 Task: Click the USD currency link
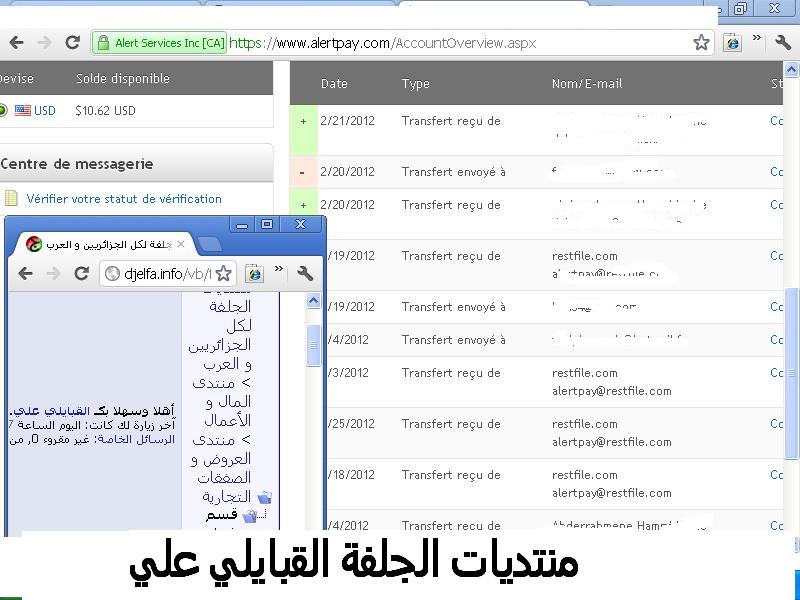click(45, 111)
